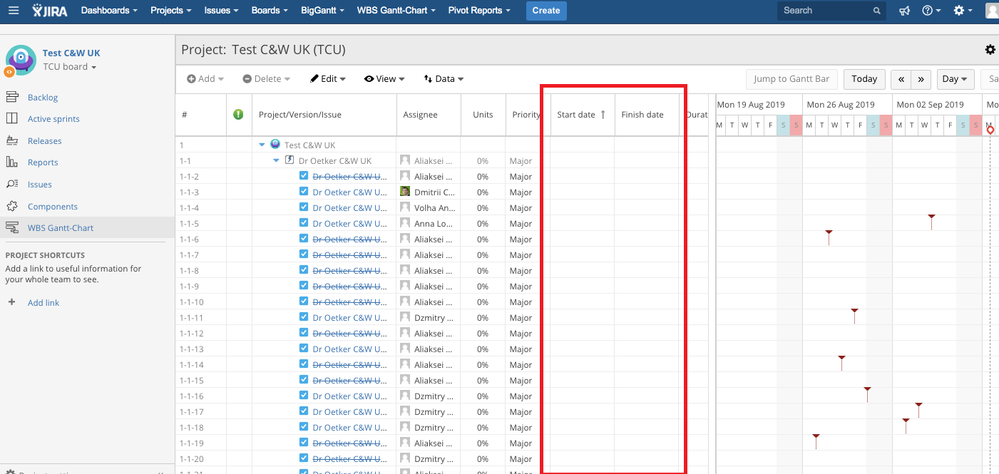This screenshot has height=474, width=999.
Task: Click the Search input field
Action: [x=831, y=10]
